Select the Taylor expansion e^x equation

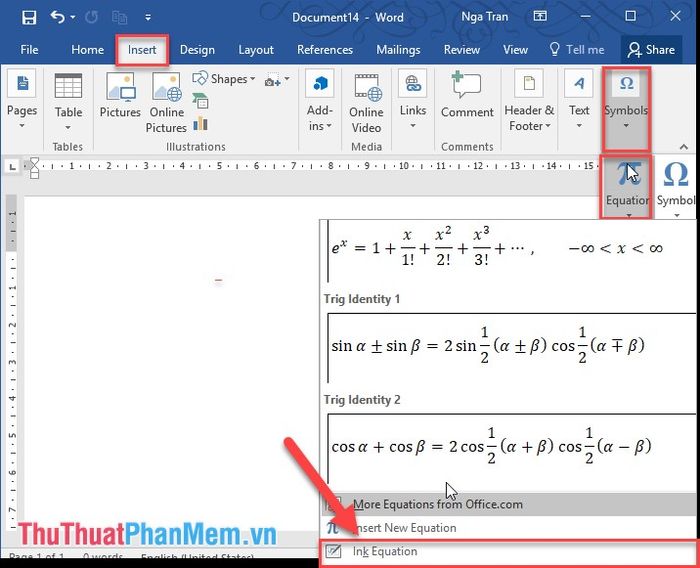[512, 250]
